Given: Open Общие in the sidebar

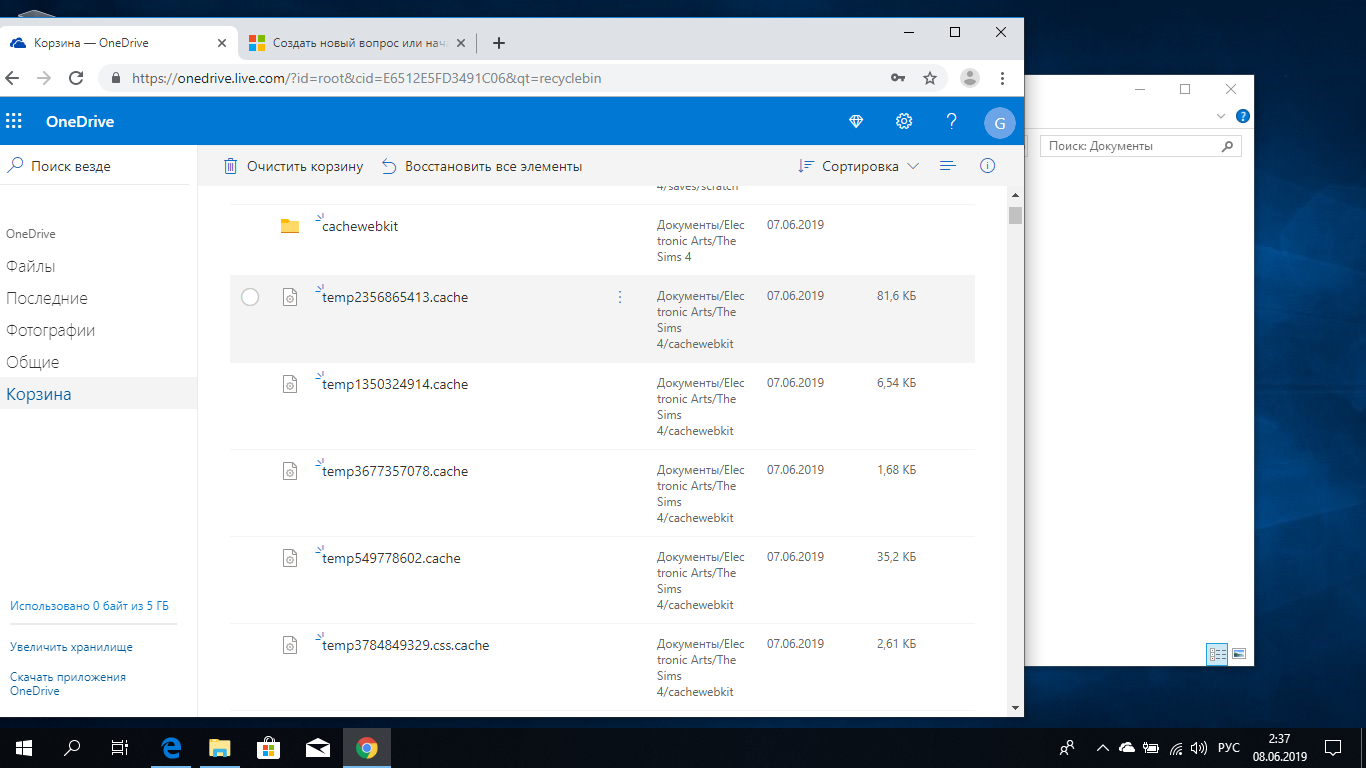Looking at the screenshot, I should (x=33, y=362).
